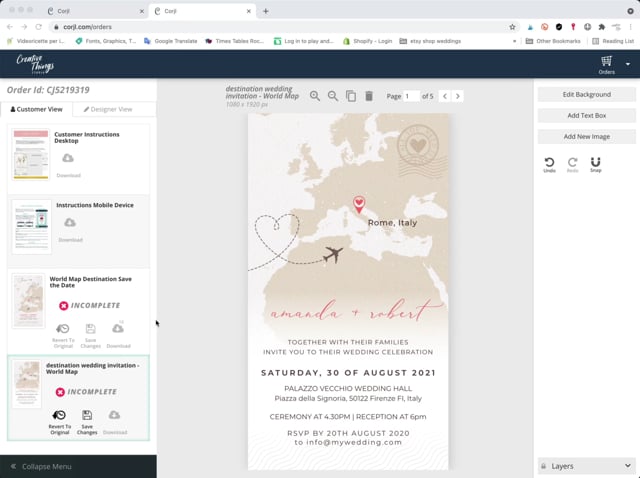This screenshot has height=478, width=640.
Task: Click the delete page trash icon
Action: click(x=369, y=96)
